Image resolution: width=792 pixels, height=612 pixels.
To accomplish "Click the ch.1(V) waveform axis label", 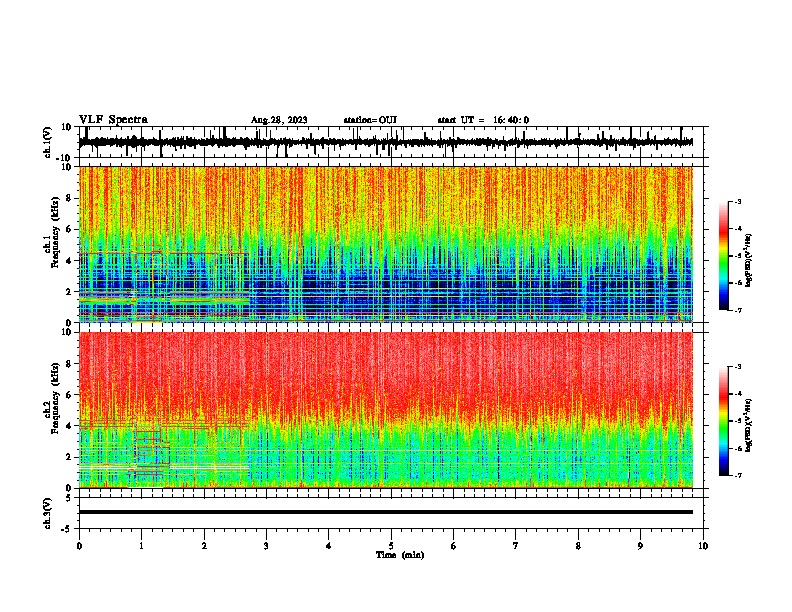I will (48, 142).
